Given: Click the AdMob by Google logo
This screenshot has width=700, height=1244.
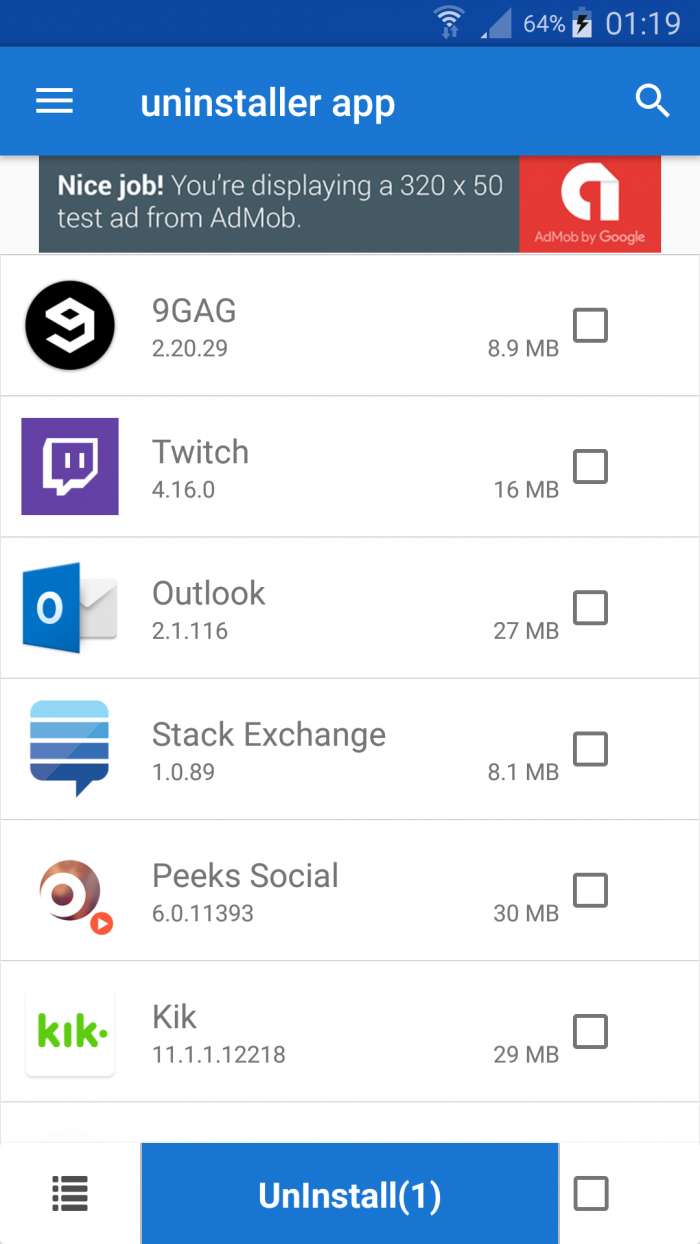Looking at the screenshot, I should (x=589, y=204).
